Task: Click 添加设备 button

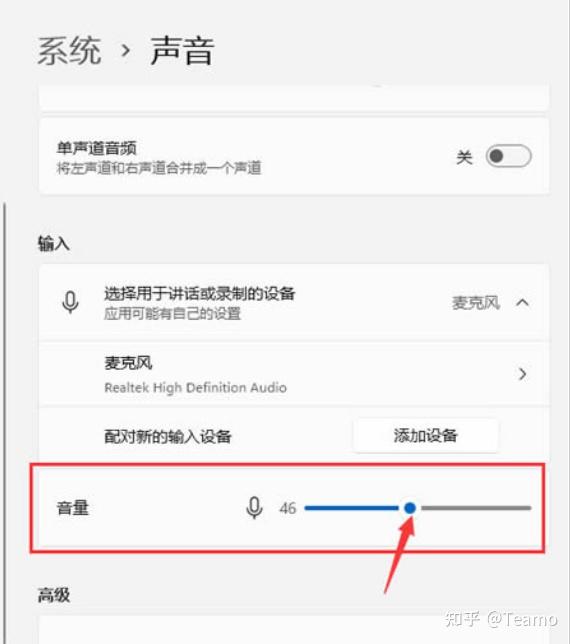Action: tap(426, 435)
